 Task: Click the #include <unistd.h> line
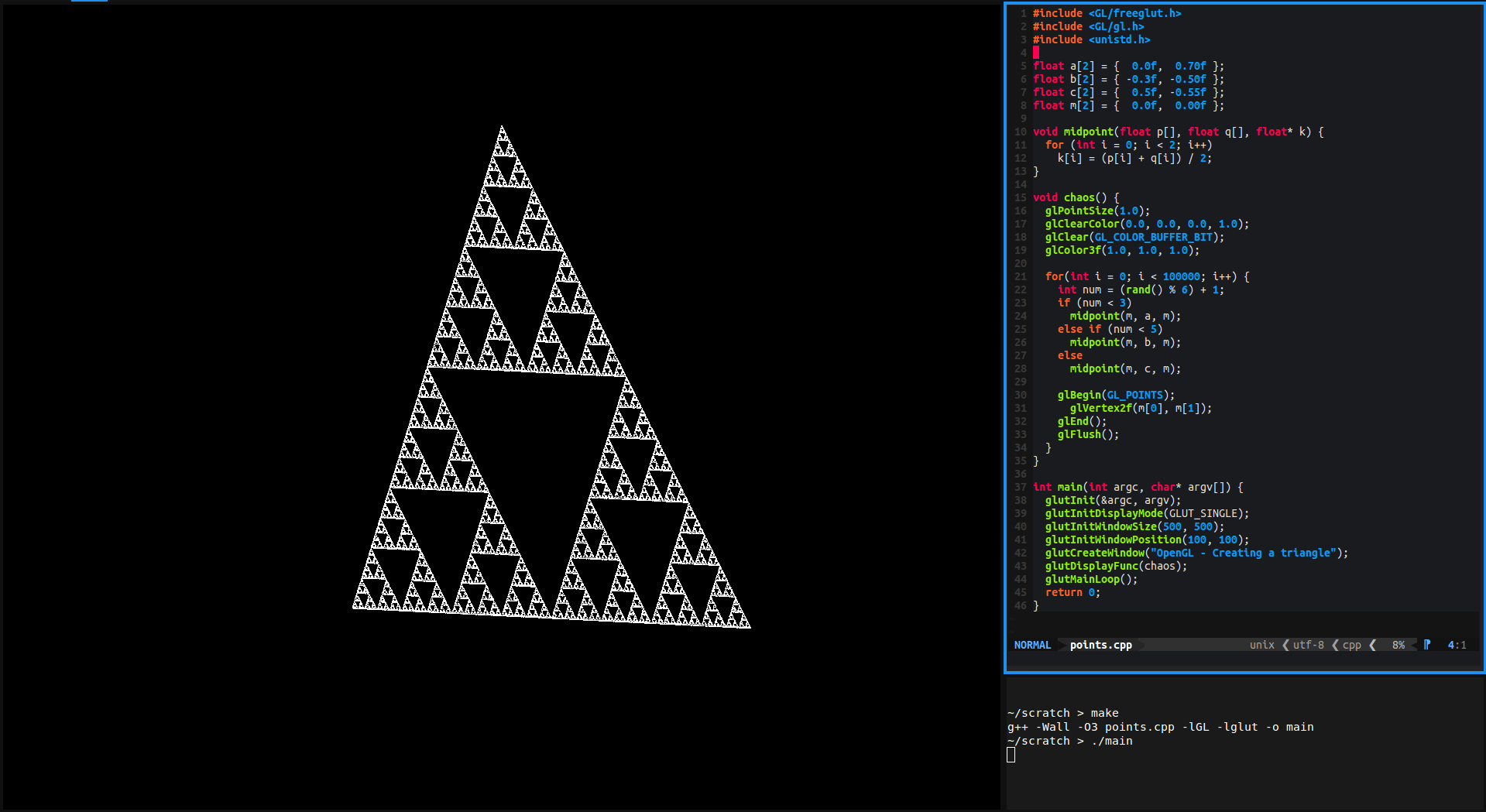coord(1091,39)
